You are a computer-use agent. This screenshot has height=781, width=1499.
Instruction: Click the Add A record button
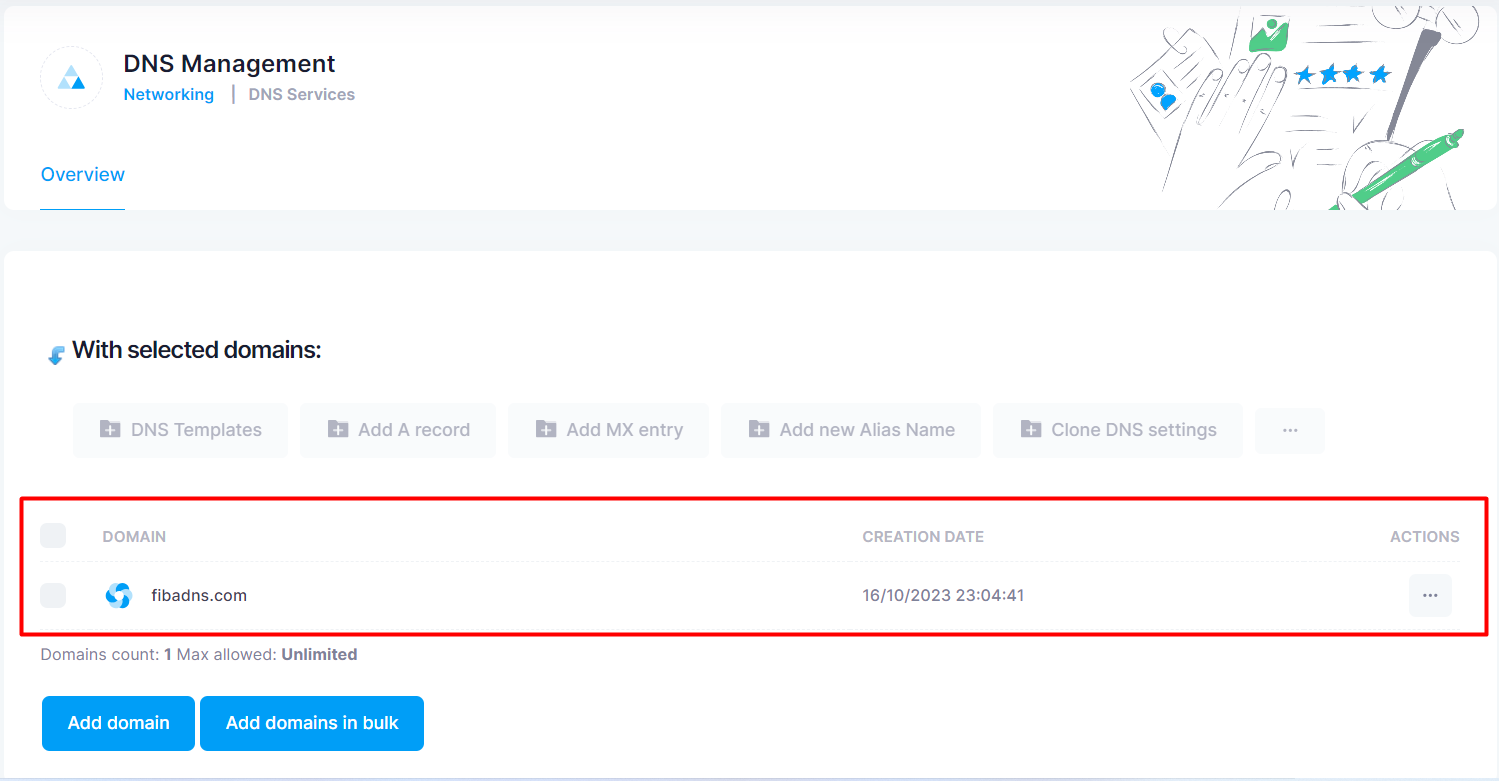point(398,430)
